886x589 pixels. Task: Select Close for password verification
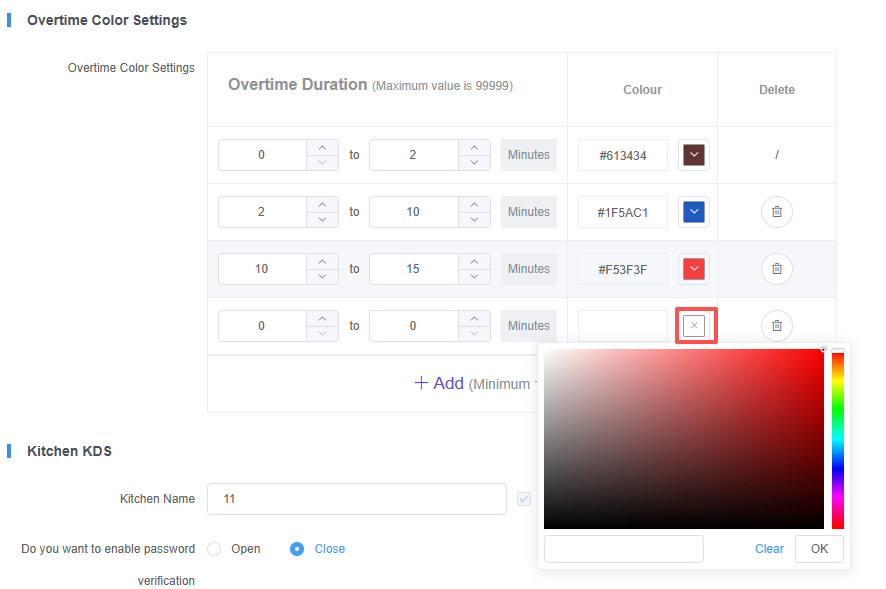(x=297, y=549)
